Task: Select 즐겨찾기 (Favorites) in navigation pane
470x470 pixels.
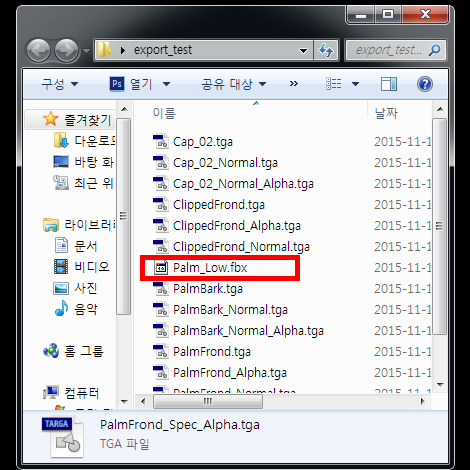Action: point(87,120)
